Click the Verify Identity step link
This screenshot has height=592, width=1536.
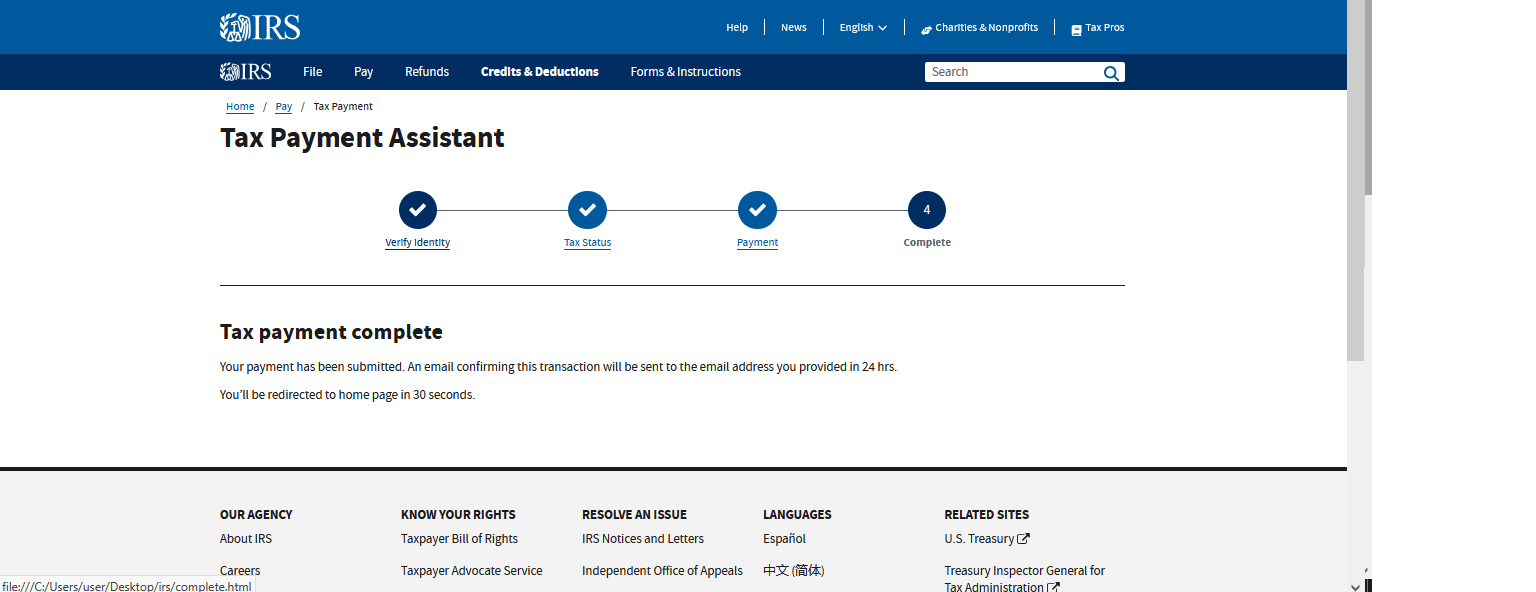point(418,243)
